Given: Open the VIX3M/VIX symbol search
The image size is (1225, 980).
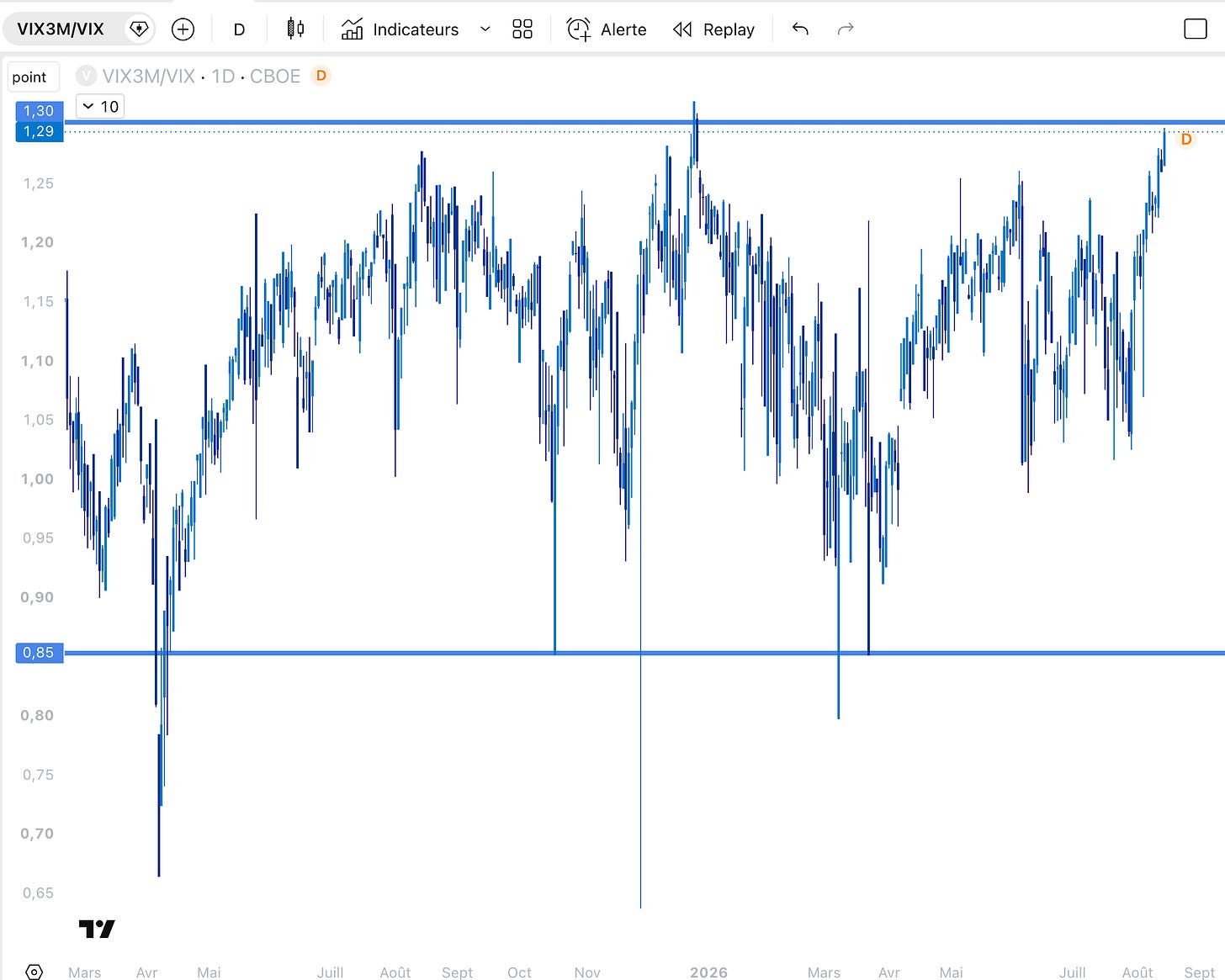Looking at the screenshot, I should pyautogui.click(x=61, y=29).
